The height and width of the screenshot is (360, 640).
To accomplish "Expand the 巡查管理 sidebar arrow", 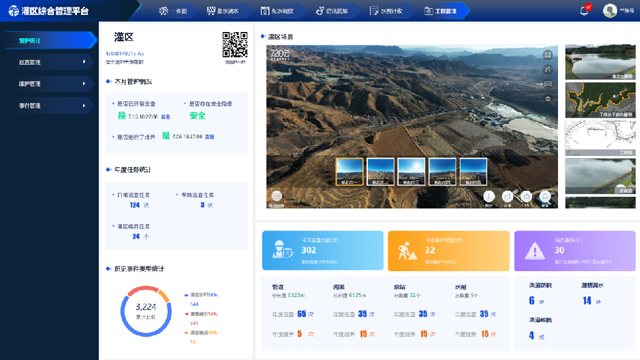I will tap(84, 62).
